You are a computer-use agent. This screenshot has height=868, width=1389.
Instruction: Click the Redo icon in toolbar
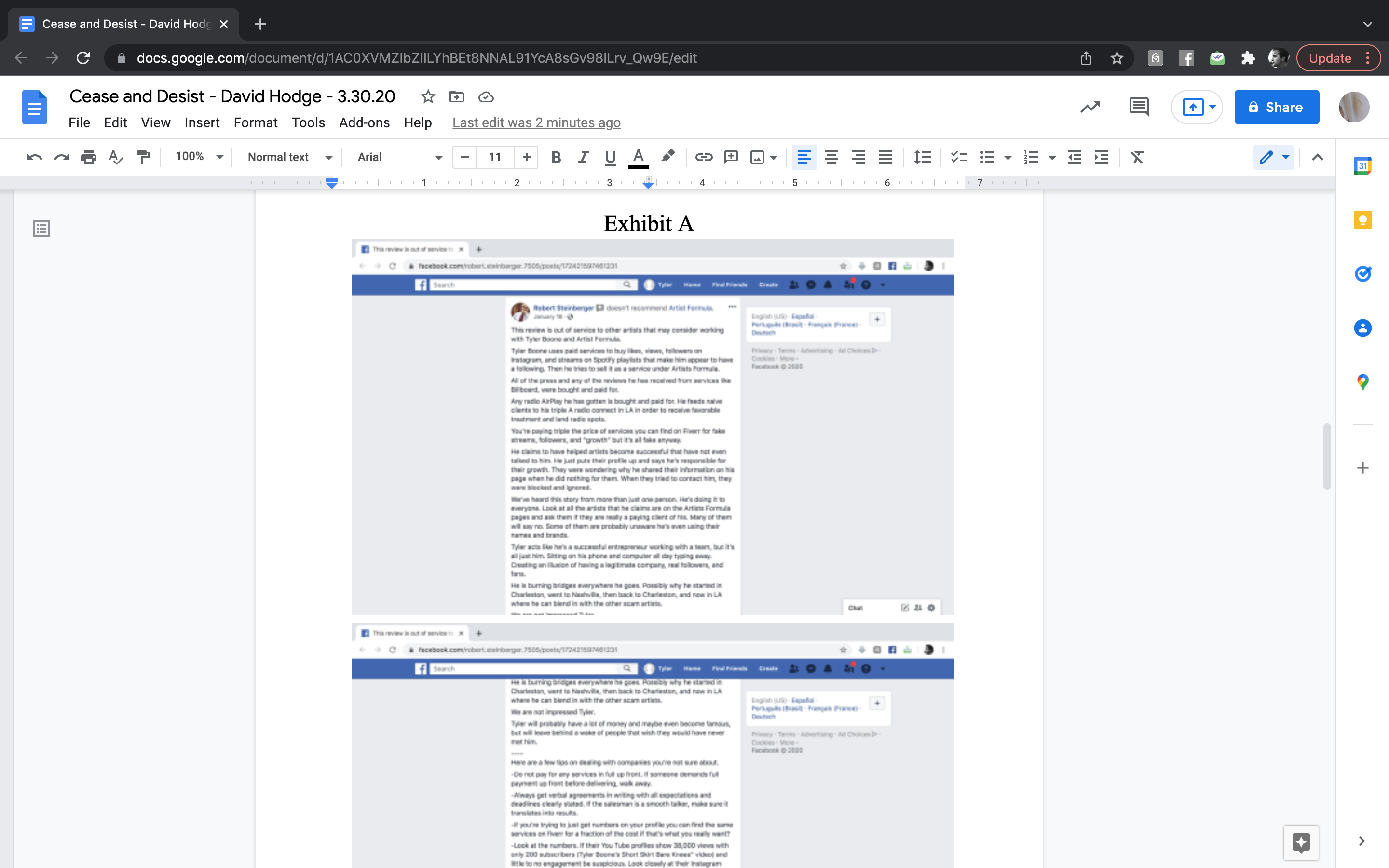point(61,157)
